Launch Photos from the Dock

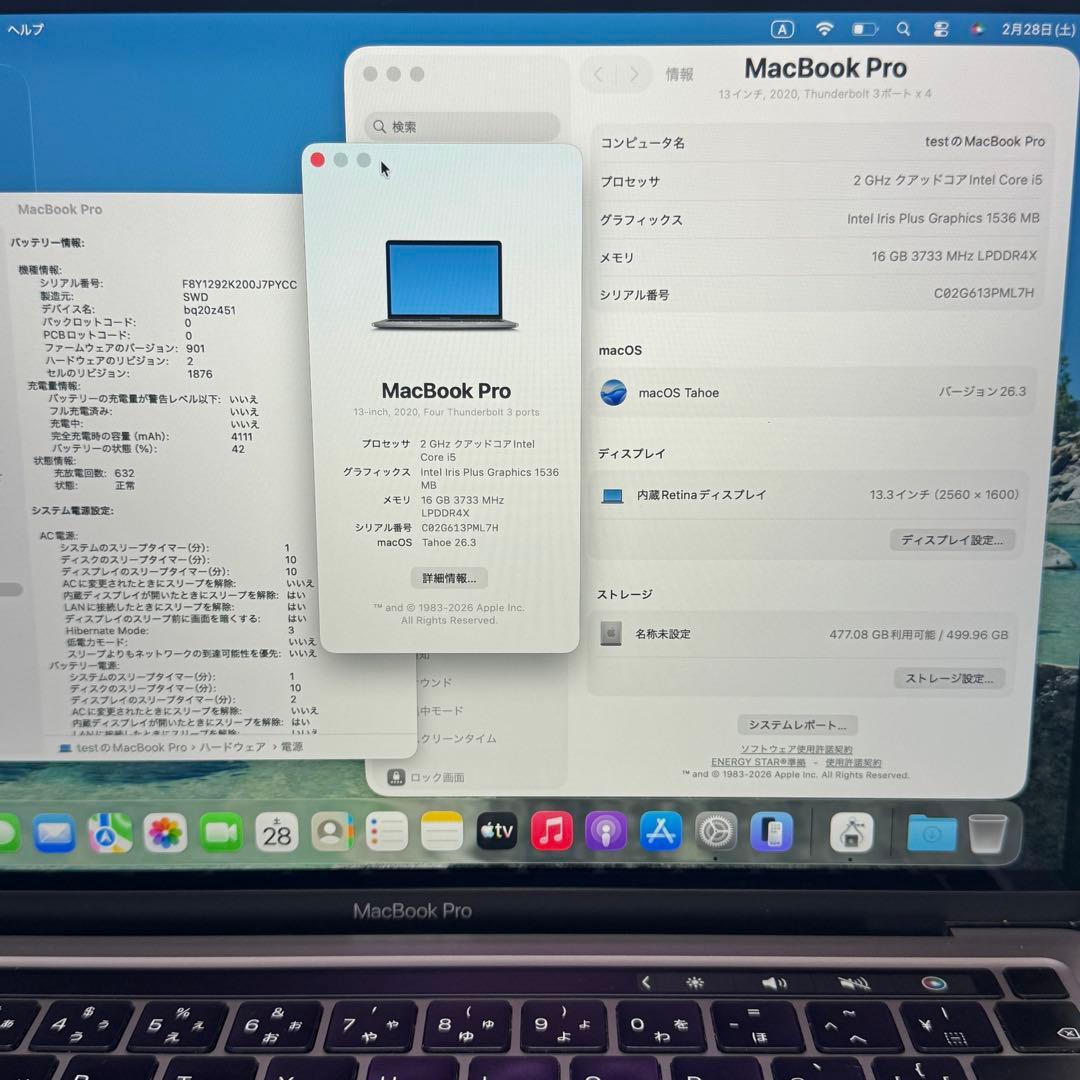click(x=165, y=833)
